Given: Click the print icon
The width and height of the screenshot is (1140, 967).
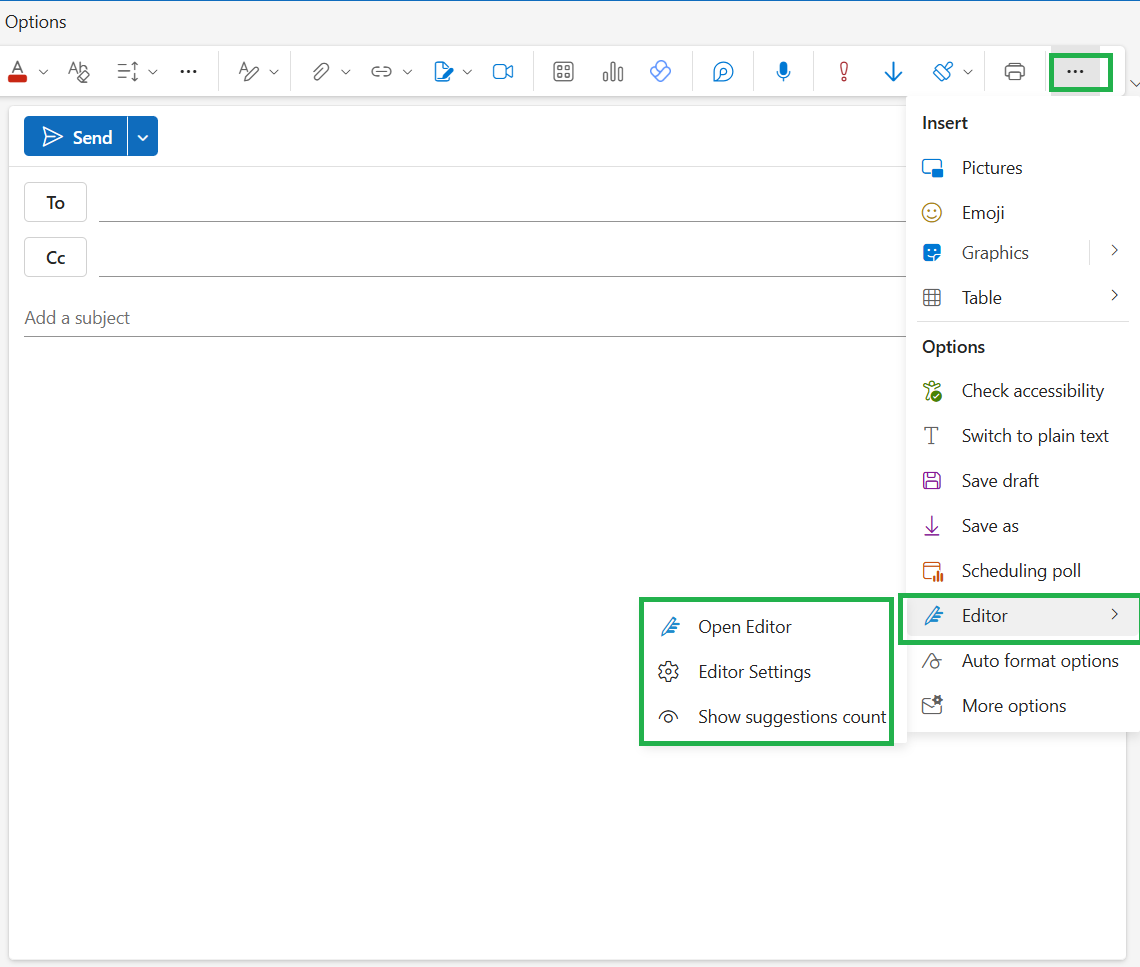Looking at the screenshot, I should pos(1014,71).
